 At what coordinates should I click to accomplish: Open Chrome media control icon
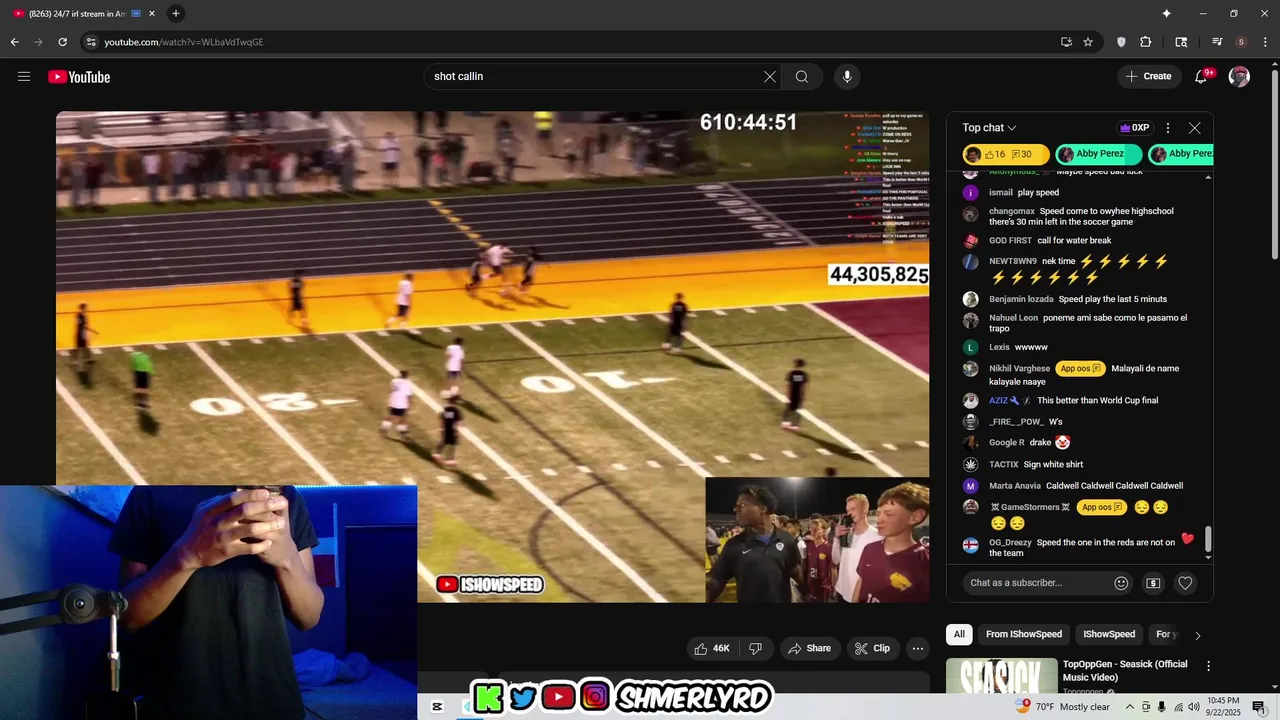click(1217, 42)
